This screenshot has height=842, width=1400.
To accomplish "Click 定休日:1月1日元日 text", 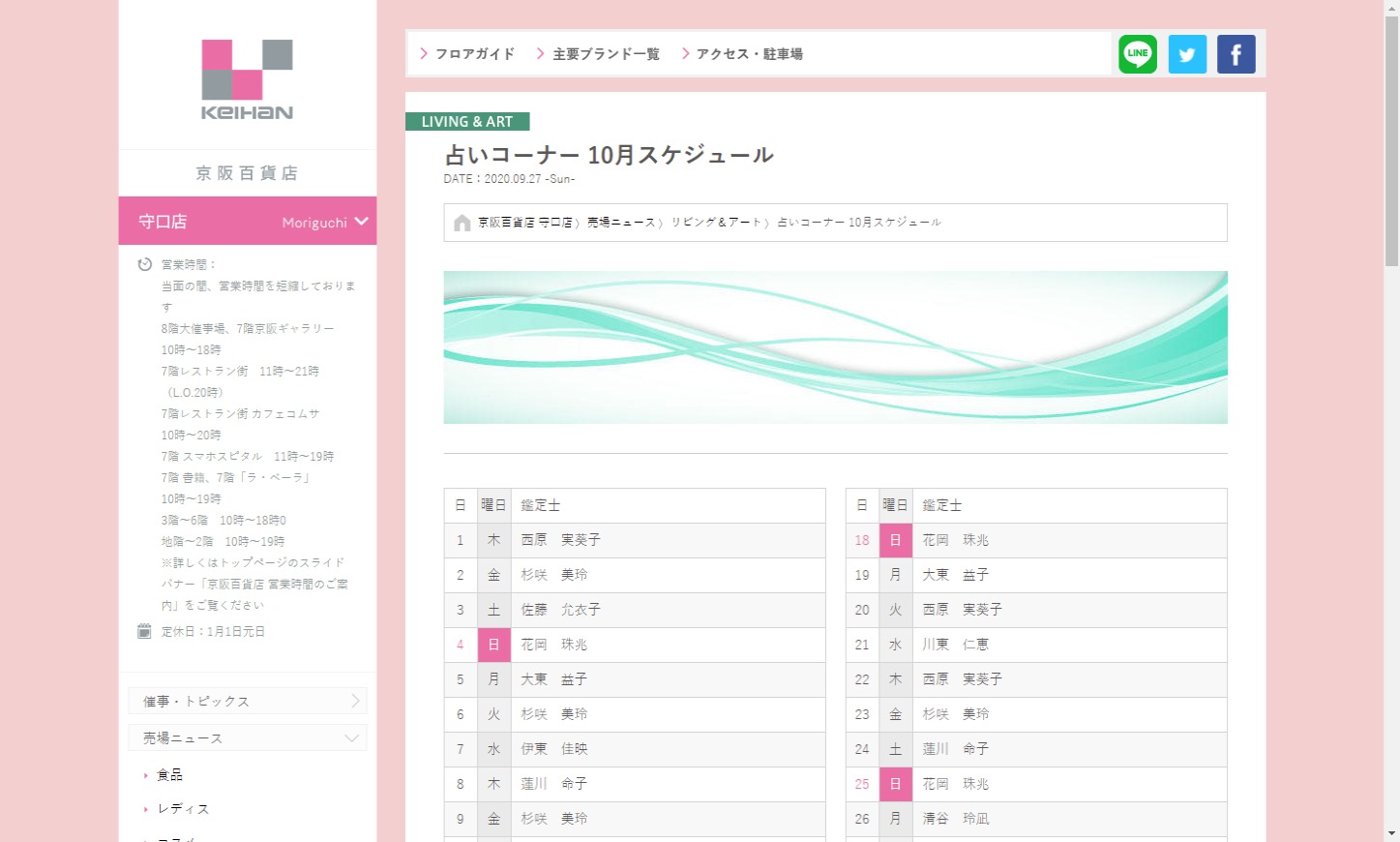I will pos(213,631).
